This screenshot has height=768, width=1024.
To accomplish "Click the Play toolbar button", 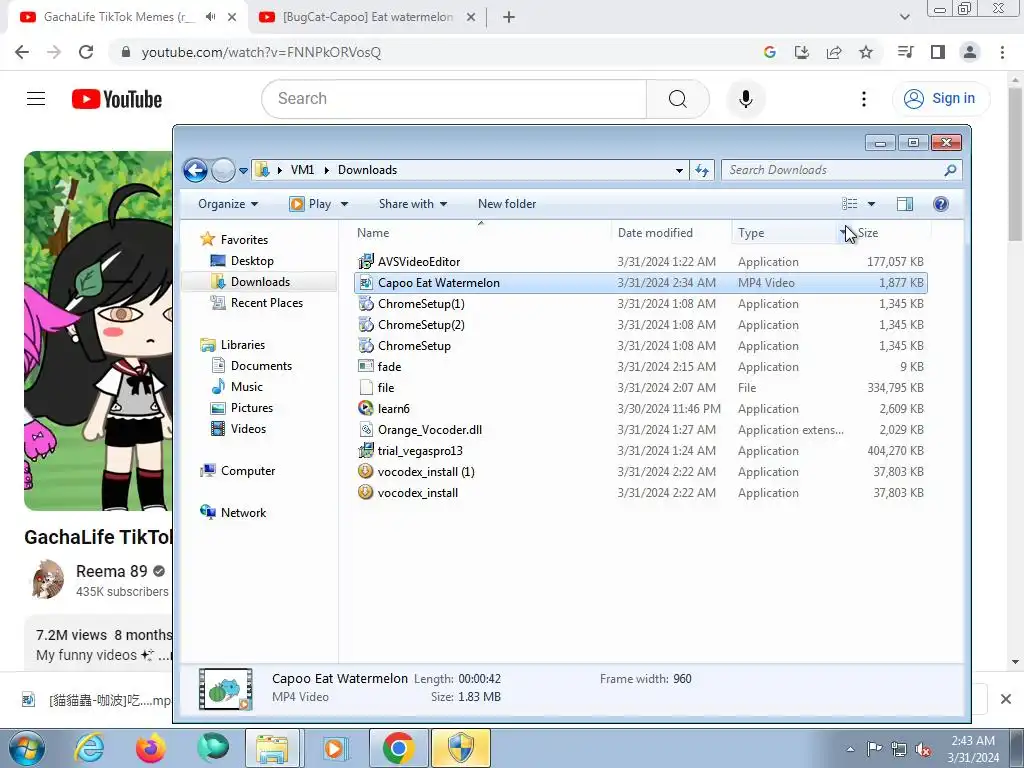I will [310, 204].
